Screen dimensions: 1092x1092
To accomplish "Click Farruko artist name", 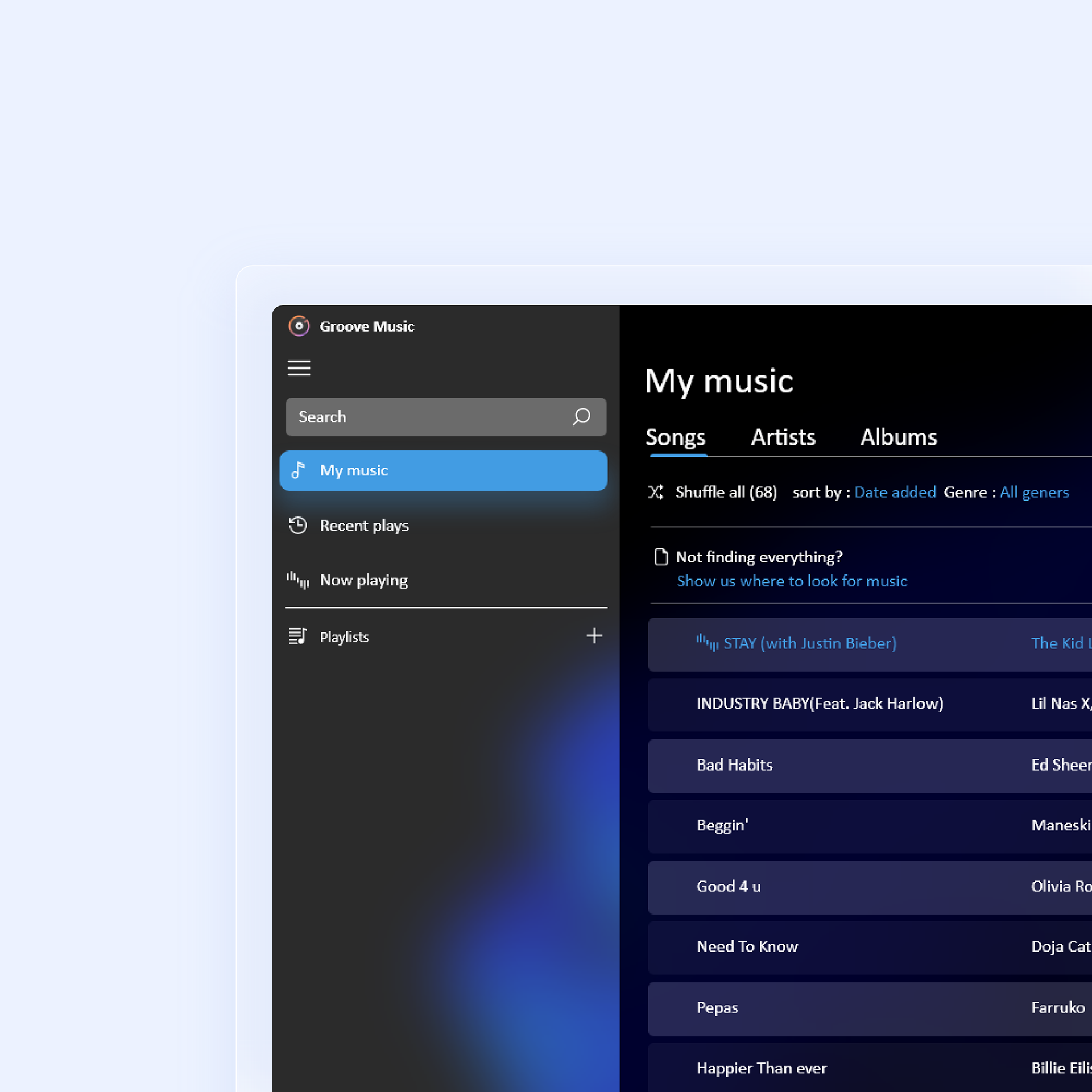I will (x=1058, y=1008).
